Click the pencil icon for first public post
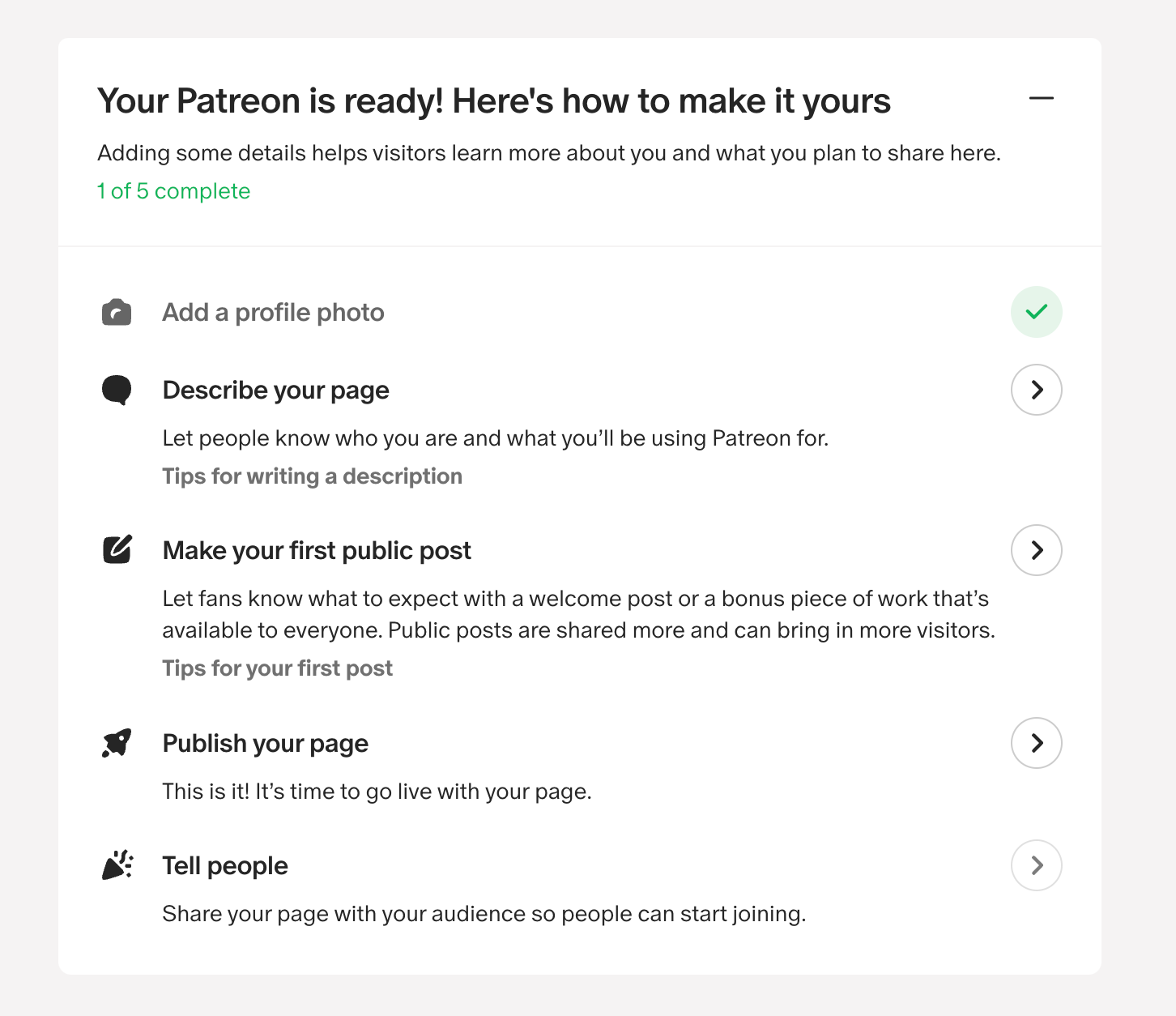1176x1016 pixels. point(116,549)
